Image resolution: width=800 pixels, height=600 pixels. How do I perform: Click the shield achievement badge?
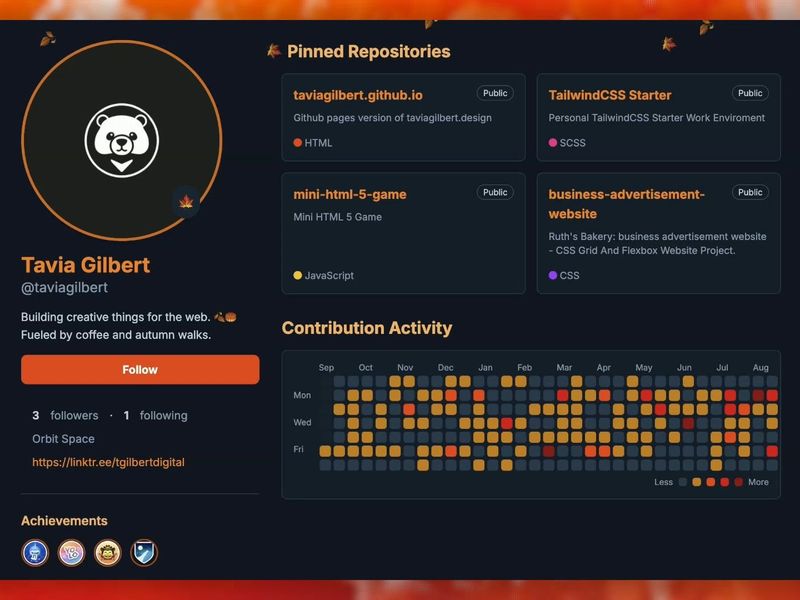142,553
